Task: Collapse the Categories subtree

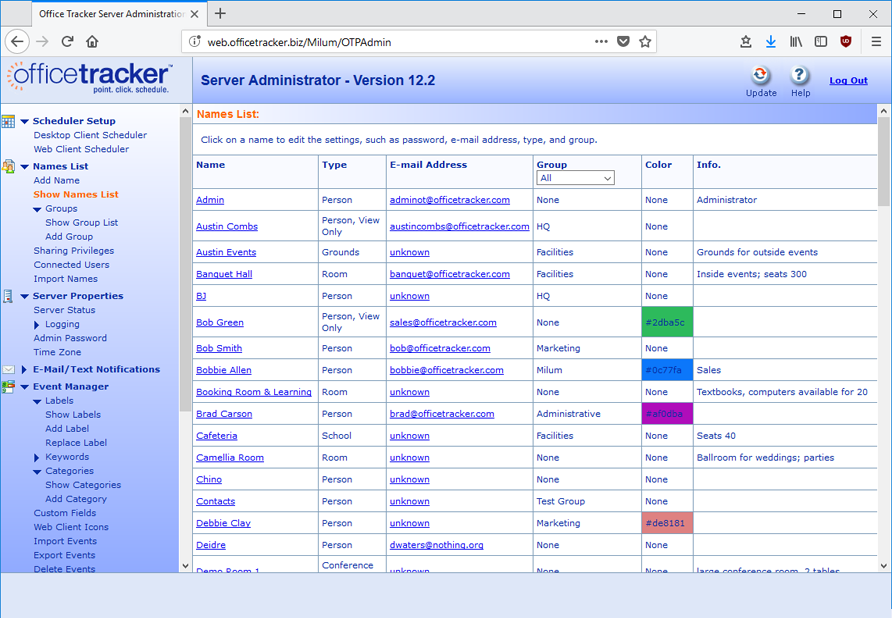Action: point(37,472)
